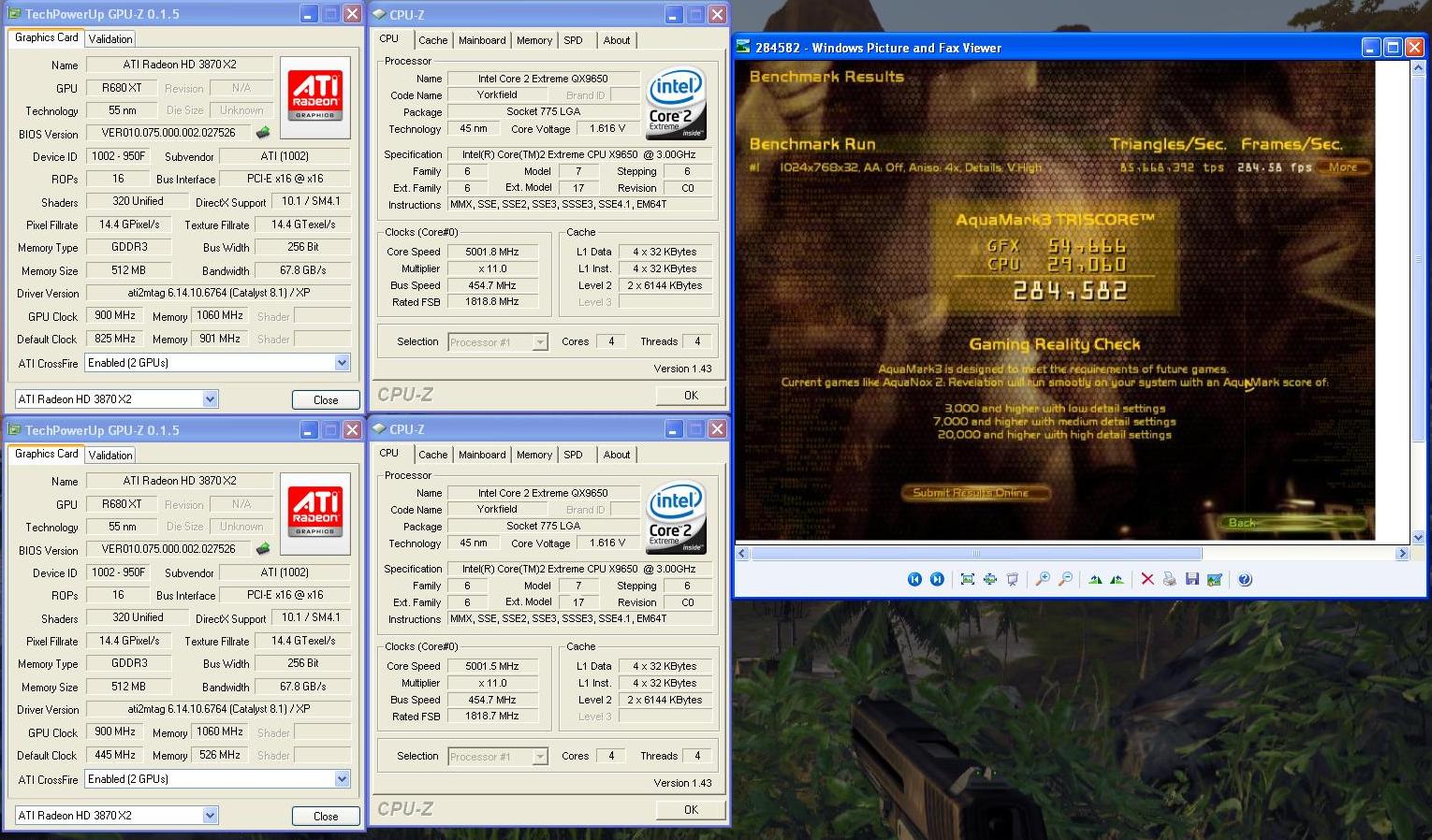
Task: Select Graphics Card tab in lower GPU-Z
Action: tap(47, 454)
